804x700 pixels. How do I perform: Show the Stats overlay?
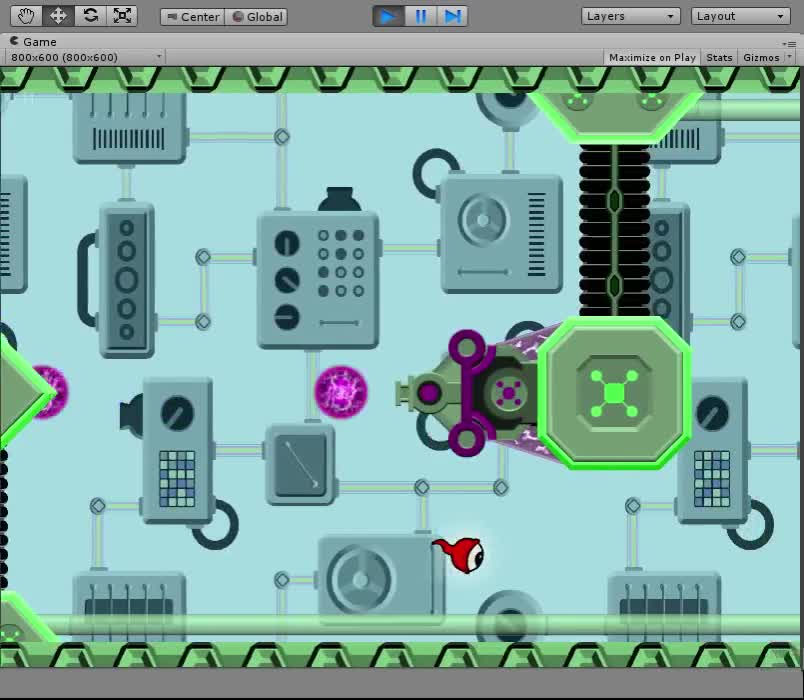pos(719,57)
